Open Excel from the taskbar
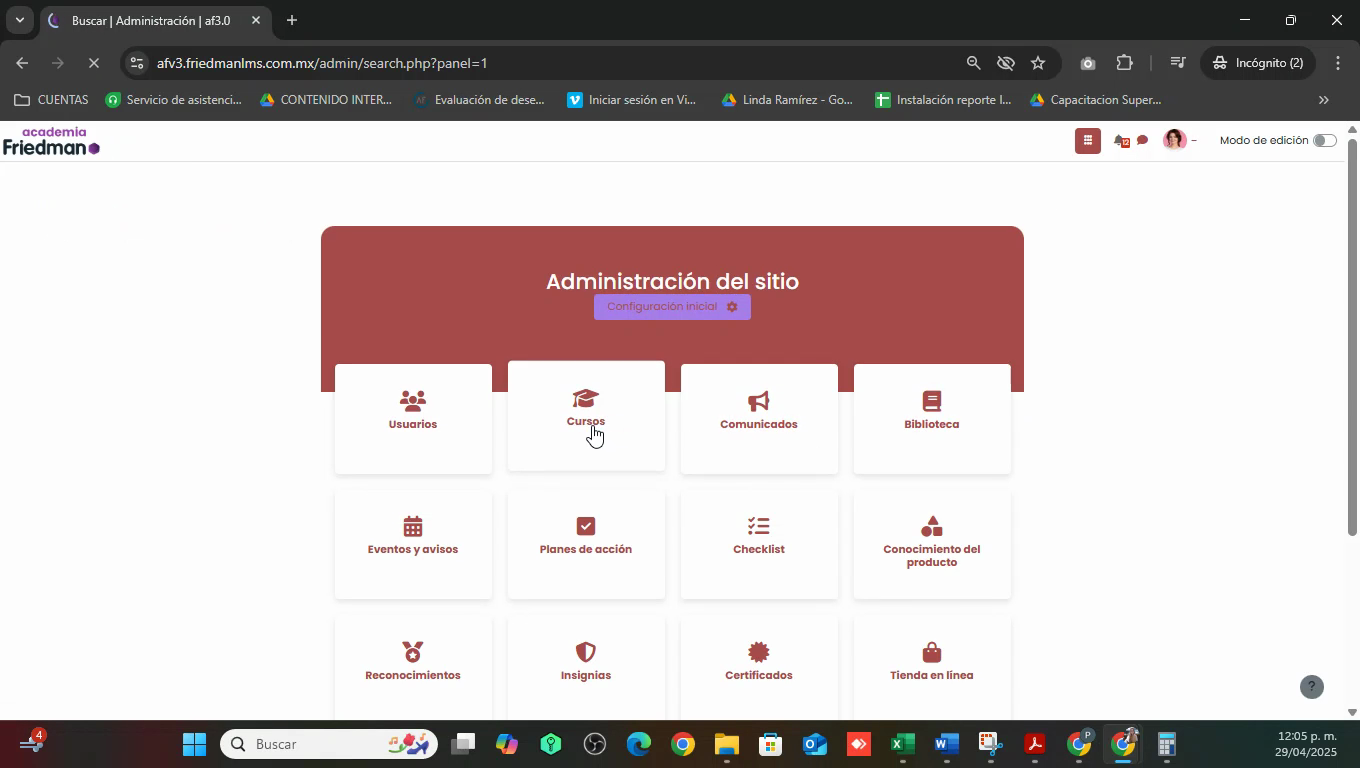This screenshot has width=1360, height=768. pyautogui.click(x=903, y=744)
